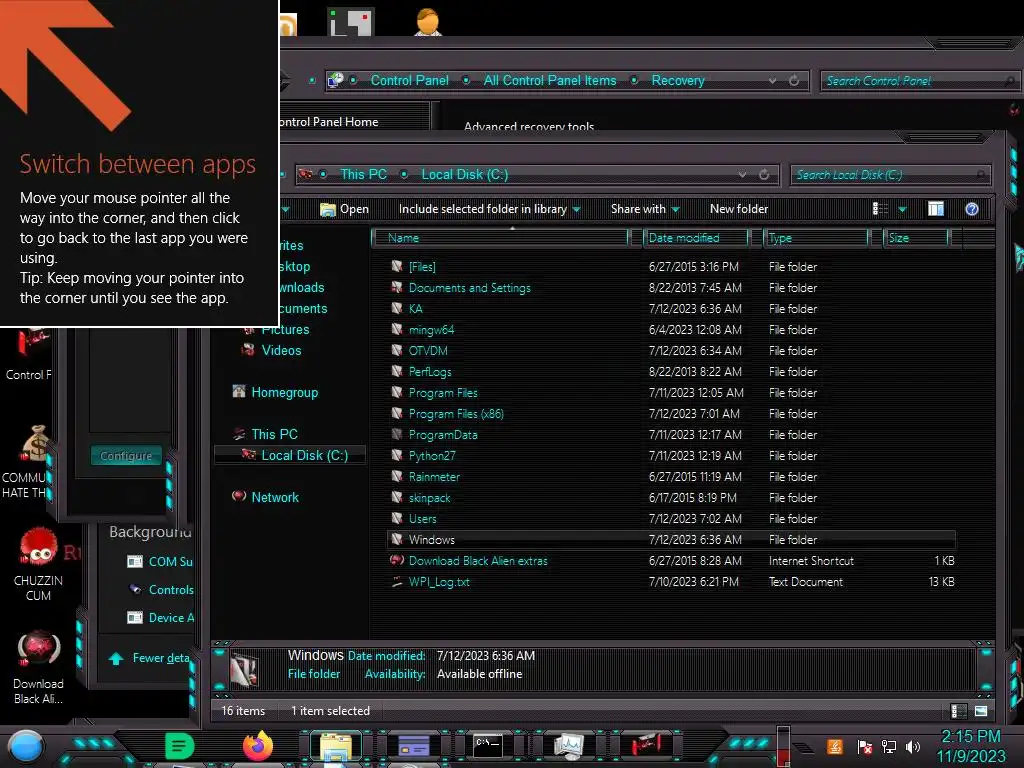Select the [Files] folder
This screenshot has height=768, width=1024.
coord(422,266)
